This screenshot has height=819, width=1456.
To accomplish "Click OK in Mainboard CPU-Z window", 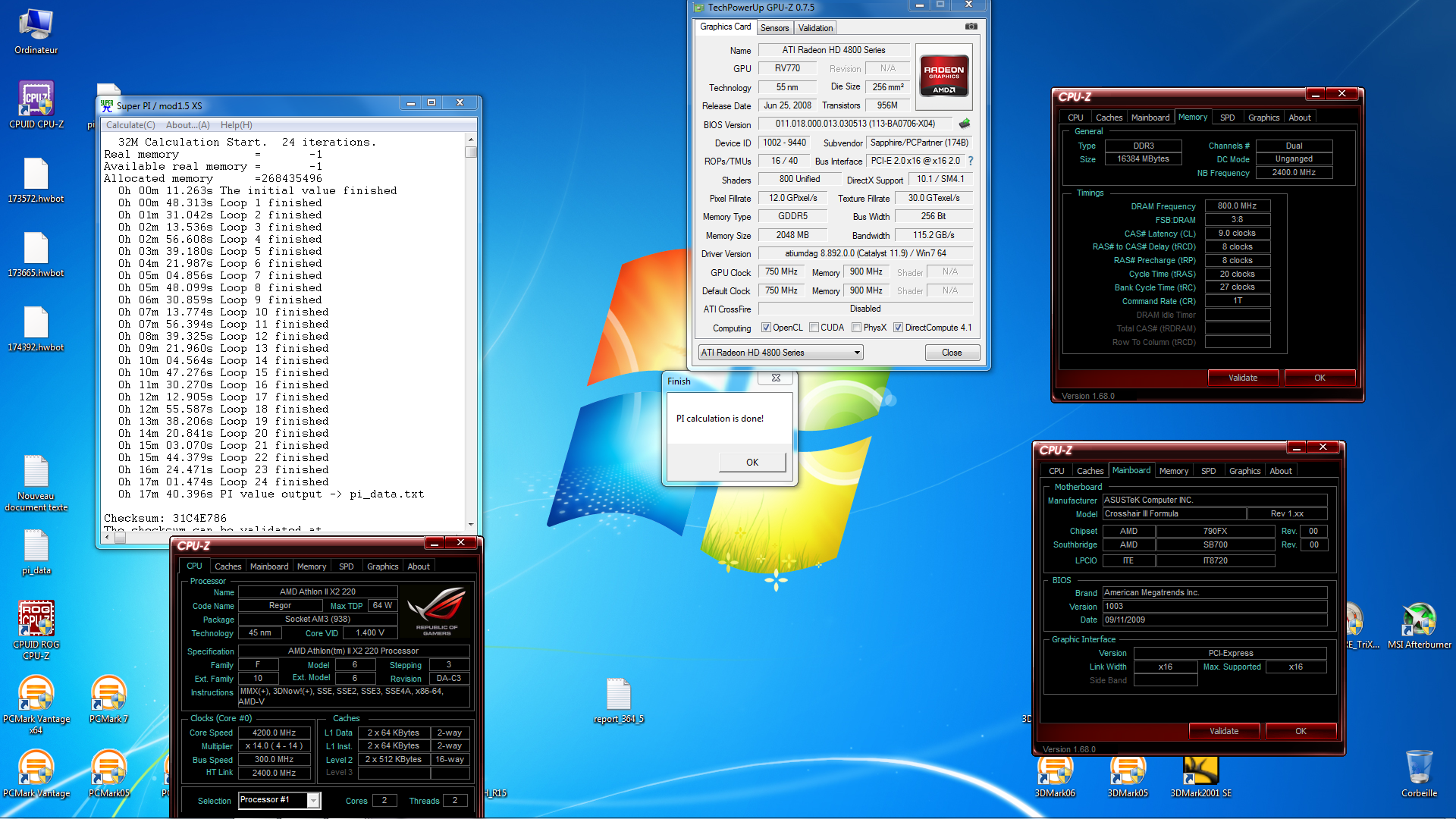I will [x=1301, y=731].
